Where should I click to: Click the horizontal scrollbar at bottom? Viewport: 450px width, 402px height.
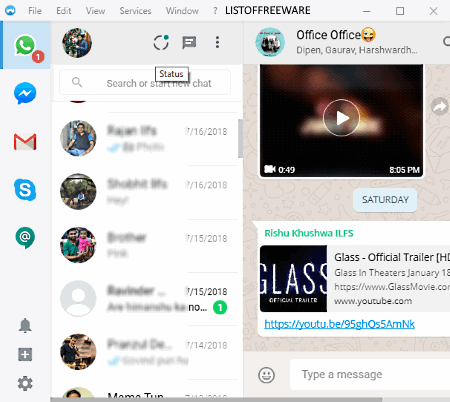click(x=216, y=399)
